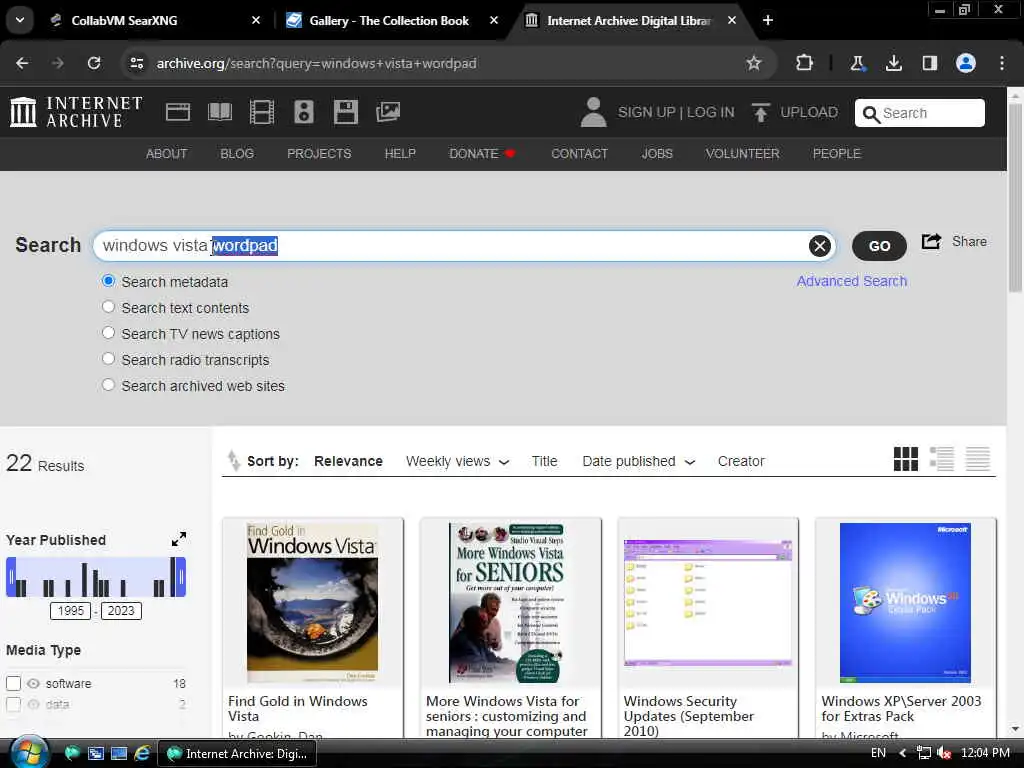Image resolution: width=1024 pixels, height=768 pixels.
Task: Switch to the CollabVM SearXNG tab
Action: (x=157, y=21)
